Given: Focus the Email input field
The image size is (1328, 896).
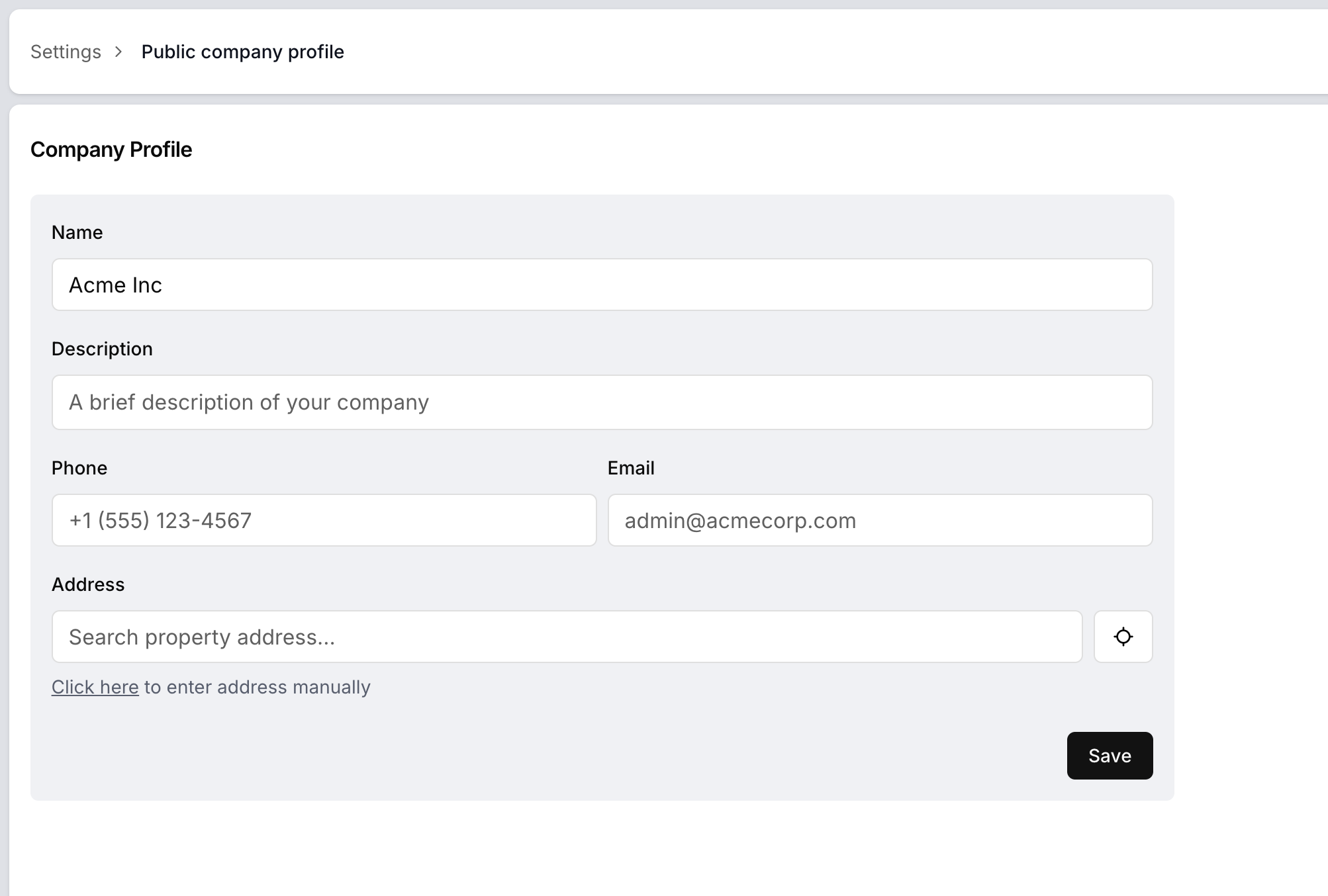Looking at the screenshot, I should (880, 520).
